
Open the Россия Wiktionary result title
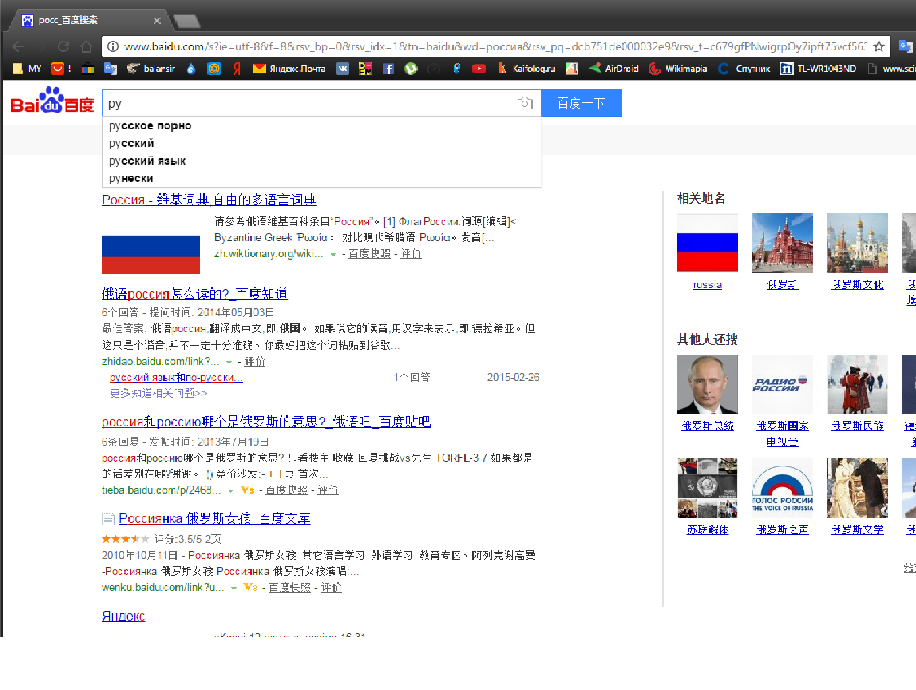(209, 199)
